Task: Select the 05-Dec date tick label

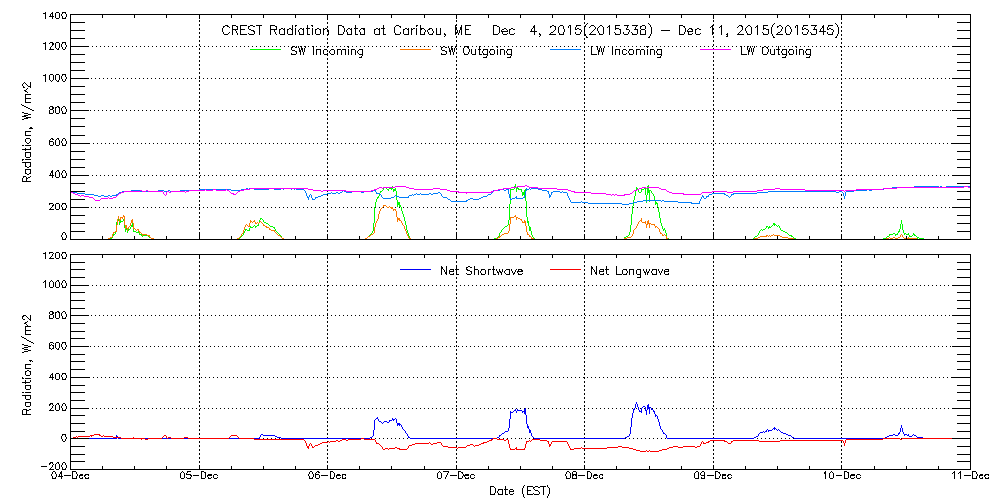Action: (x=199, y=477)
